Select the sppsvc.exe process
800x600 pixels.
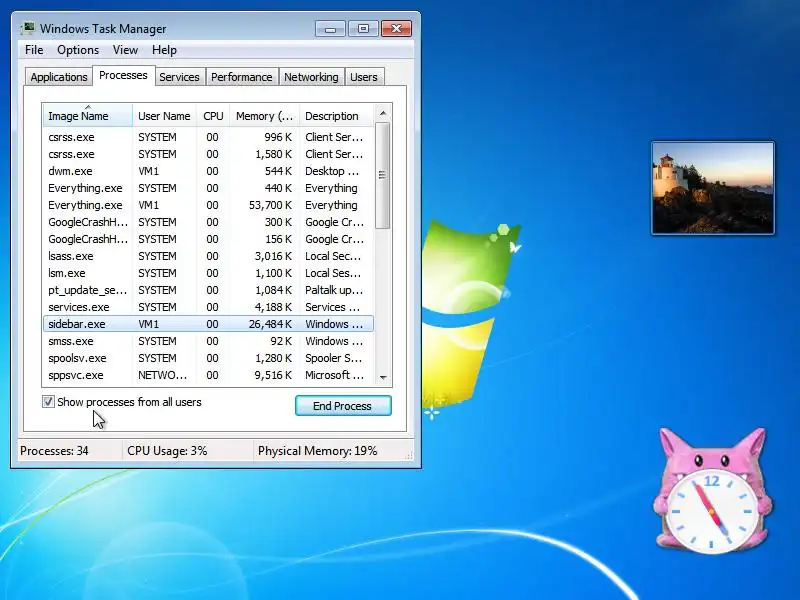[208, 375]
